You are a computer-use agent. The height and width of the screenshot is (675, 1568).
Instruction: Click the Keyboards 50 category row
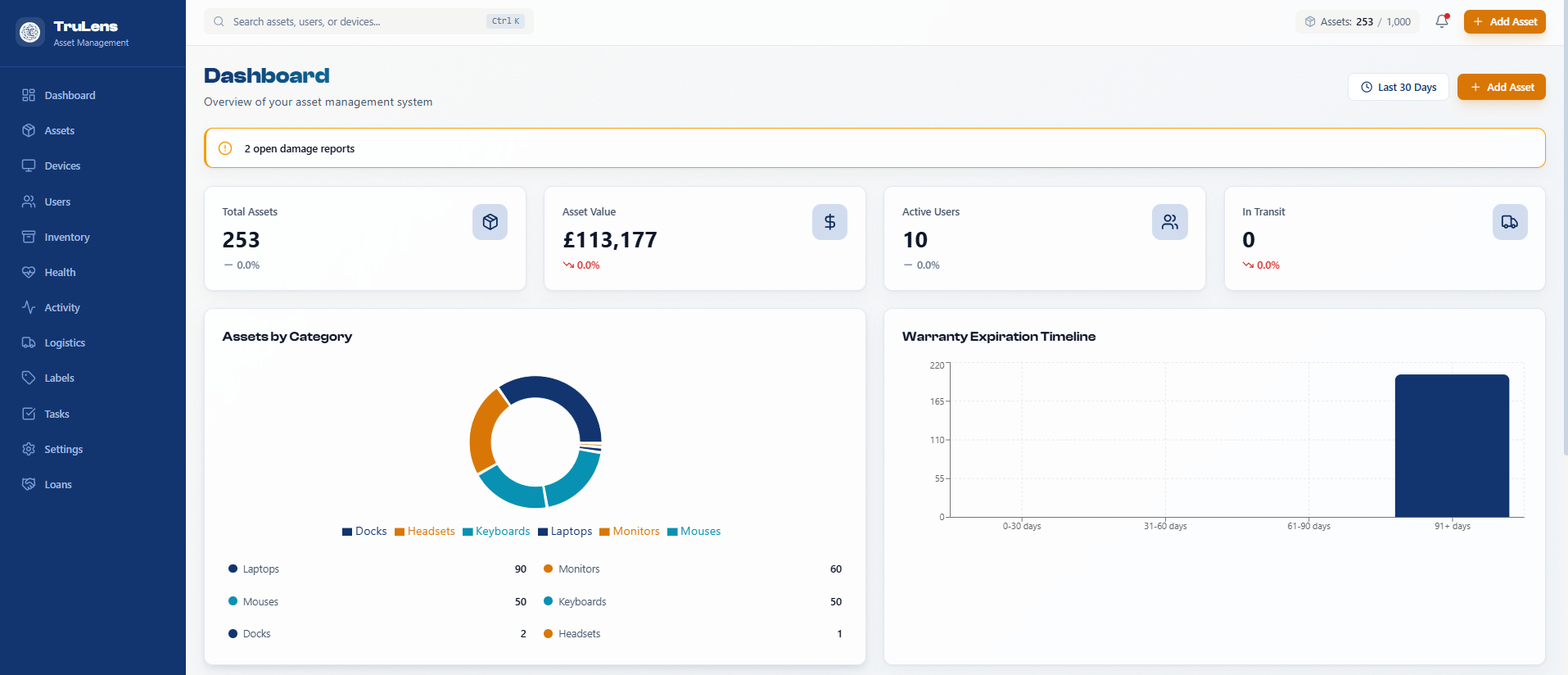[x=693, y=601]
